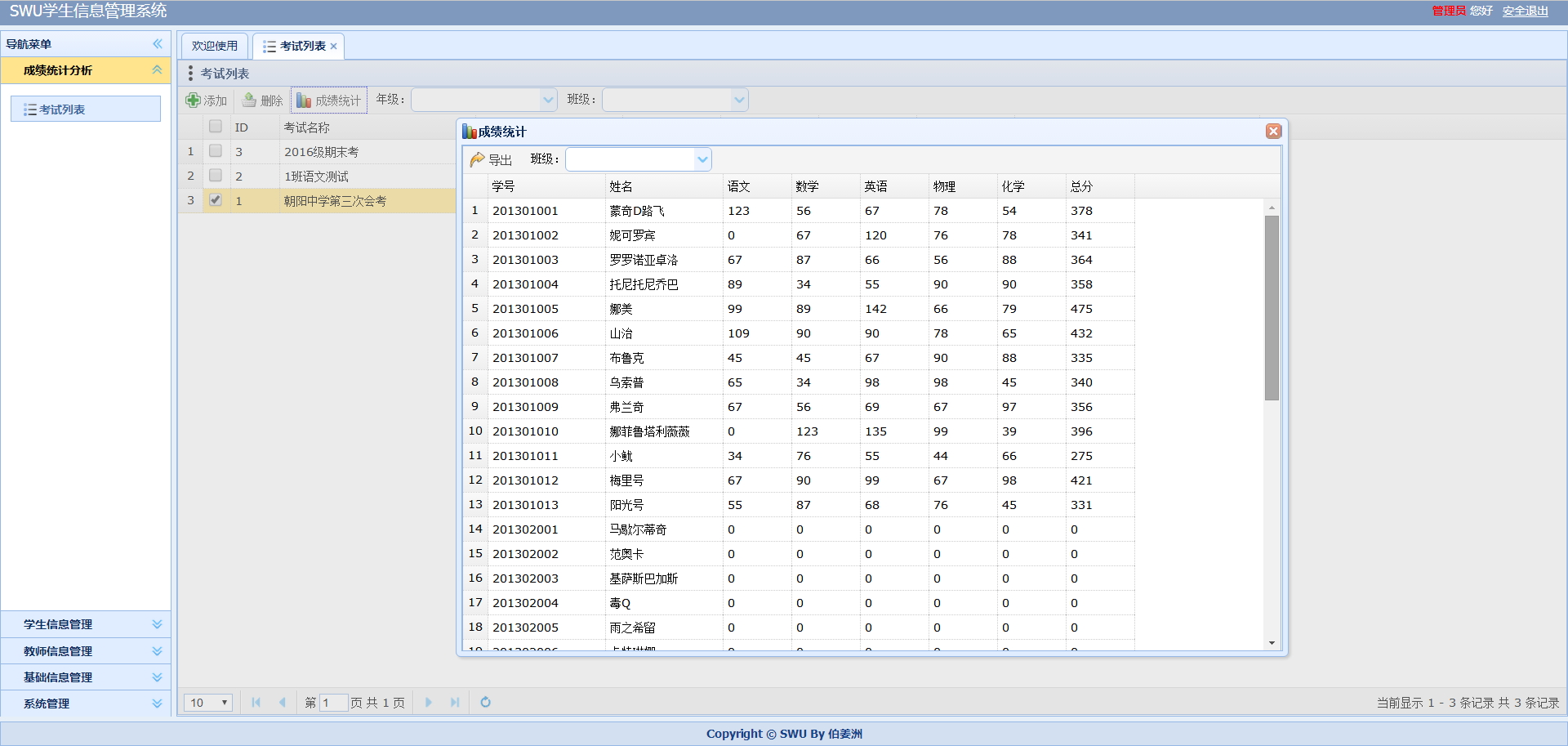
Task: Go to the last page arrow icon
Action: [455, 702]
